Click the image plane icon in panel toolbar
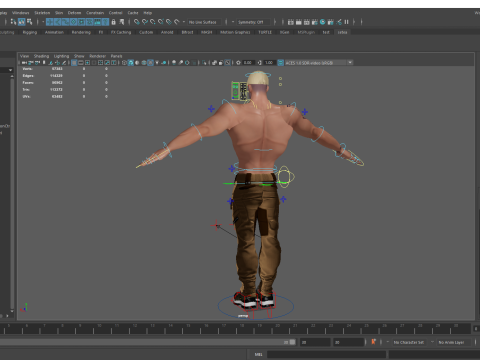Image resolution: width=480 pixels, height=360 pixels. [x=51, y=63]
